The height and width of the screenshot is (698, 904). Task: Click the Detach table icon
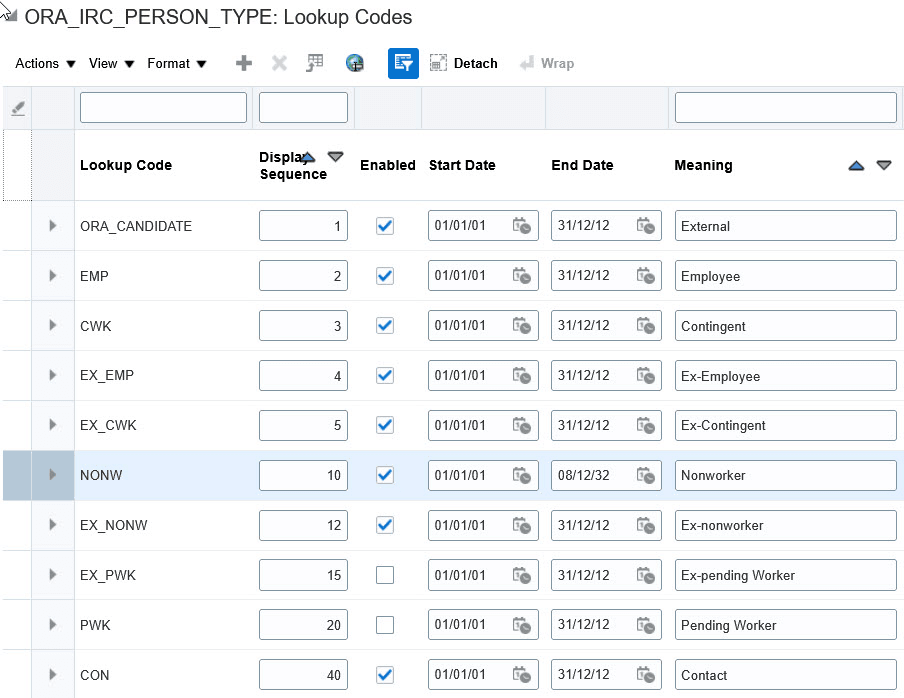(x=438, y=63)
